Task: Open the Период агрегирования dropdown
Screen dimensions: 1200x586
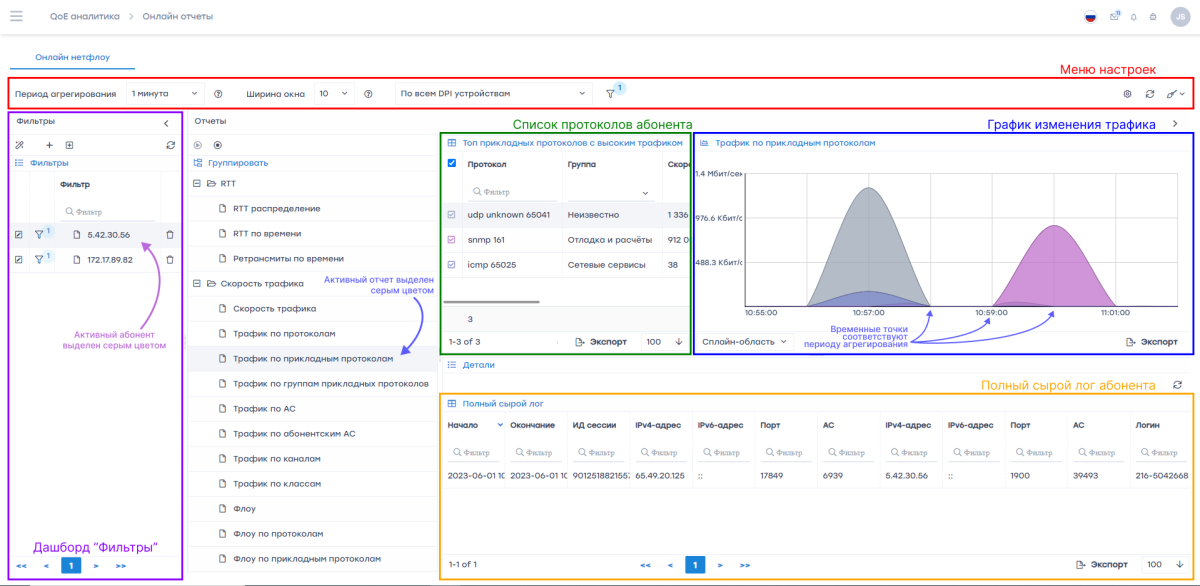Action: 164,94
